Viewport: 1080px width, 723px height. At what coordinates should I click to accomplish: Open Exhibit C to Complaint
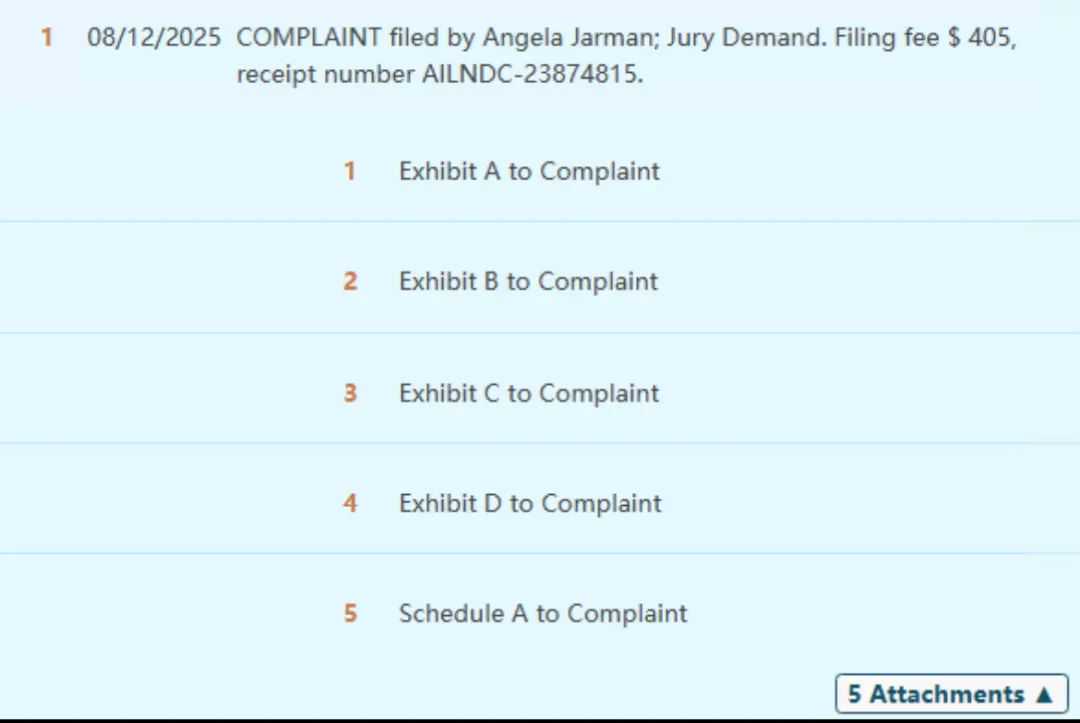(529, 393)
